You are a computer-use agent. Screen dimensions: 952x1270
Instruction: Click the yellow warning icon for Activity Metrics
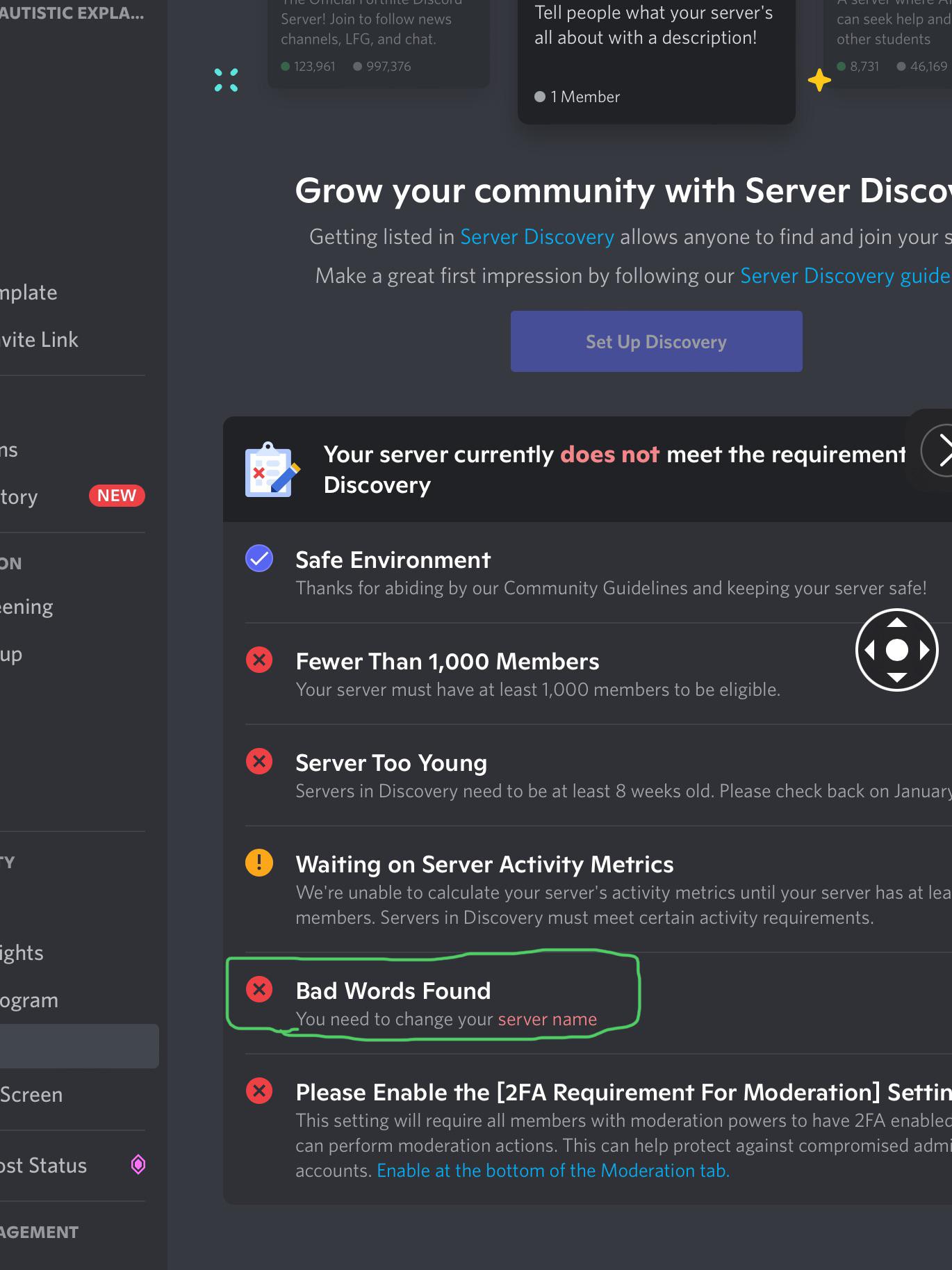tap(259, 863)
